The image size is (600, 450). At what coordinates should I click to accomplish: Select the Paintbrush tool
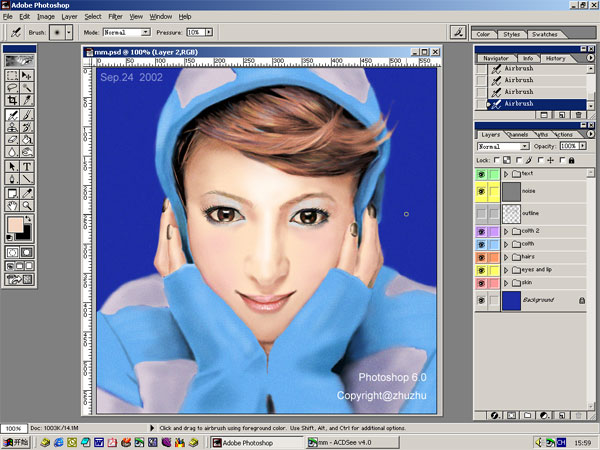(26, 115)
